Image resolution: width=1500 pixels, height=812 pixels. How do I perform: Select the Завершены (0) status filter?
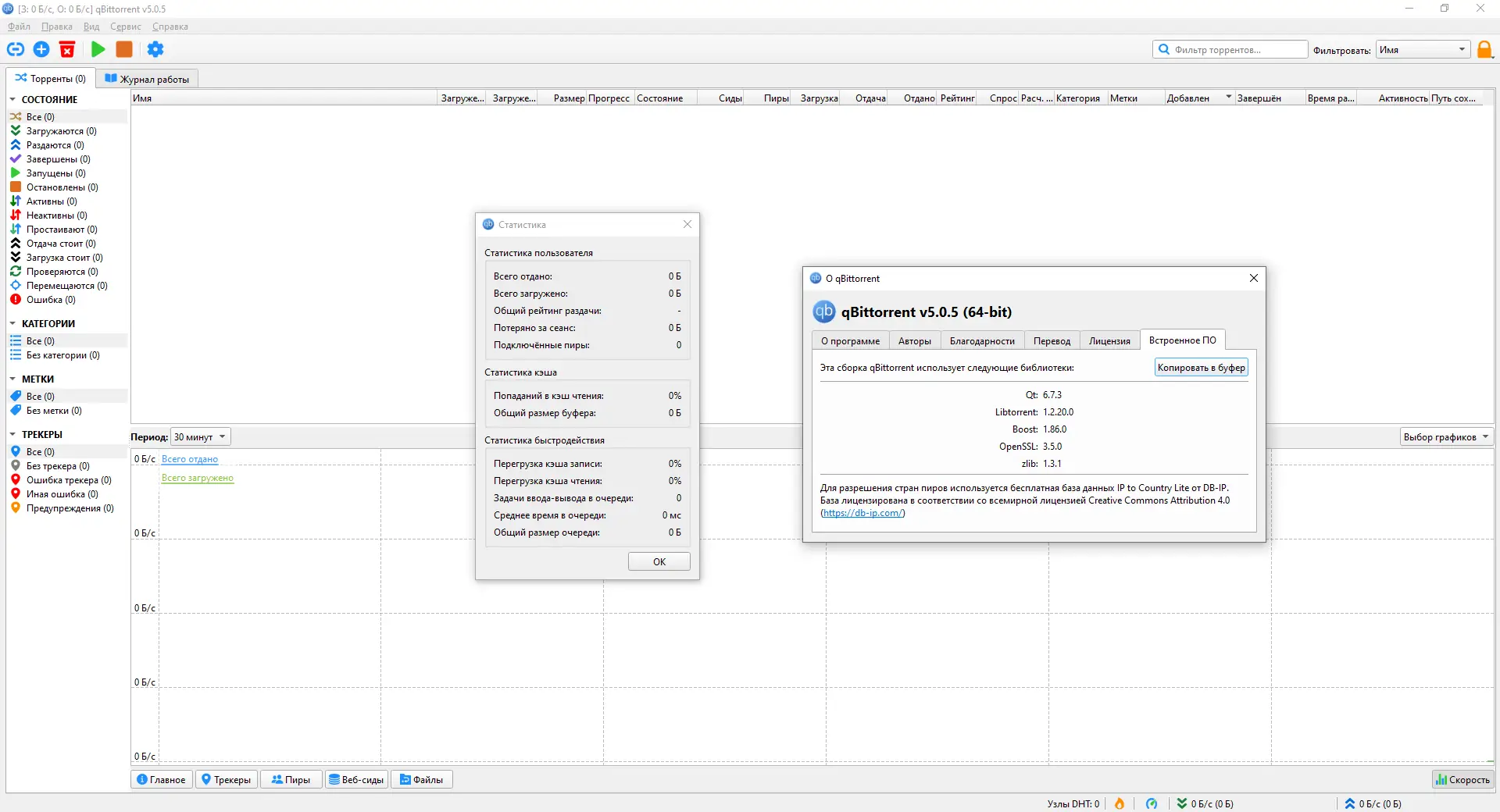[58, 159]
